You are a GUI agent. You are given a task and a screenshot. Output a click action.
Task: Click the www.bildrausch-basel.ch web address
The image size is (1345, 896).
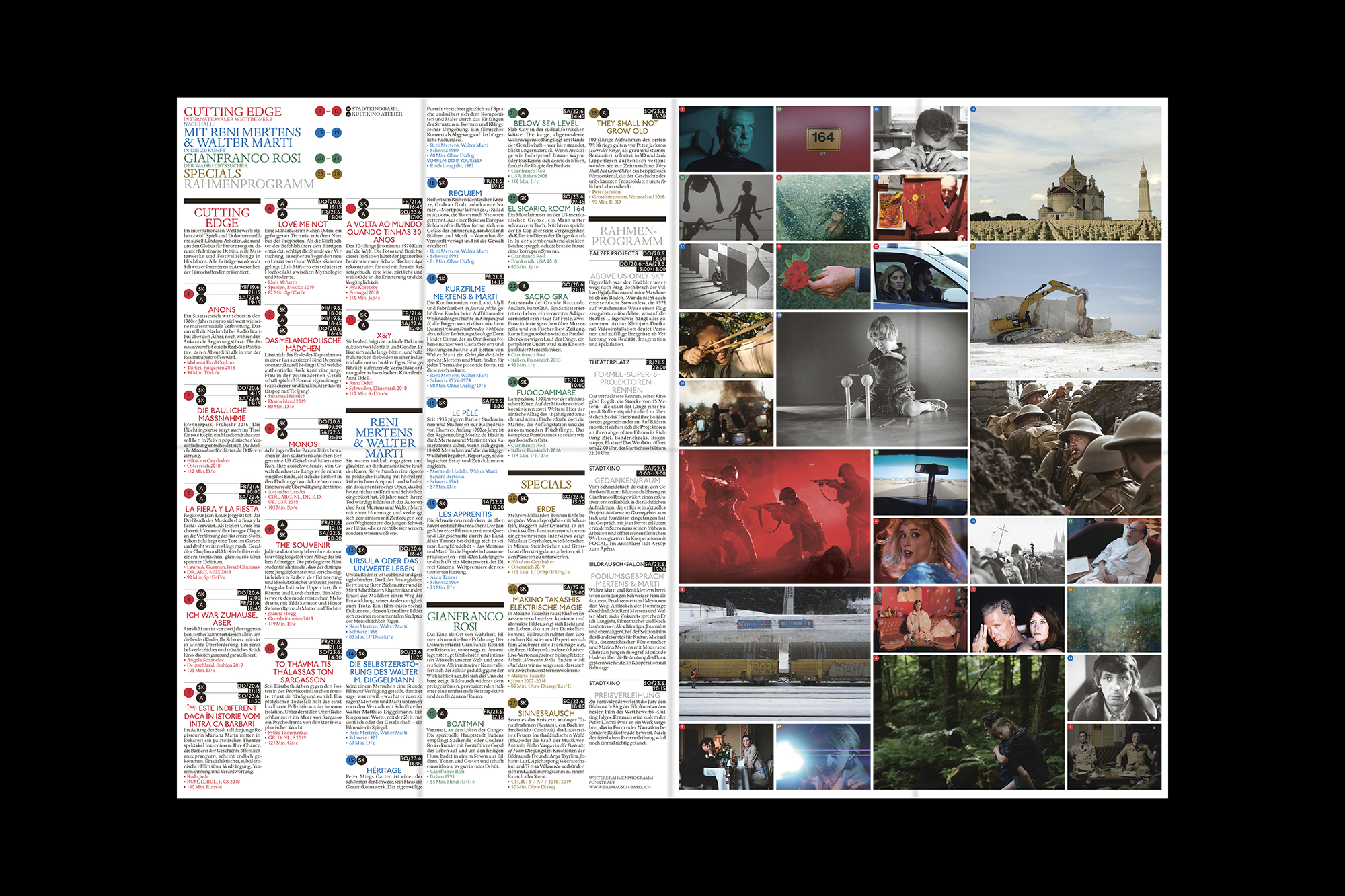(619, 787)
